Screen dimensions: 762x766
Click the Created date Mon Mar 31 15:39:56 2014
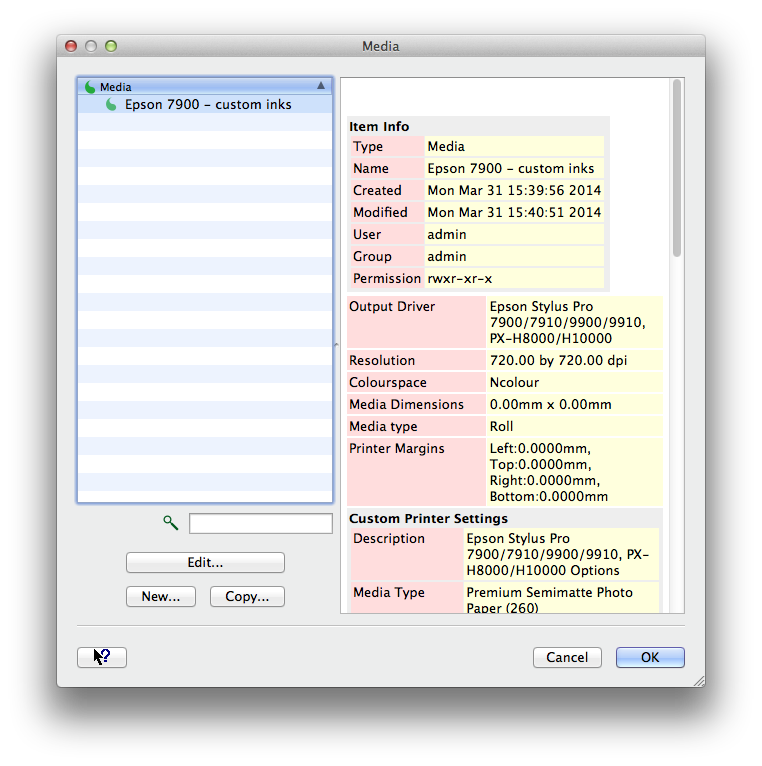[x=514, y=191]
